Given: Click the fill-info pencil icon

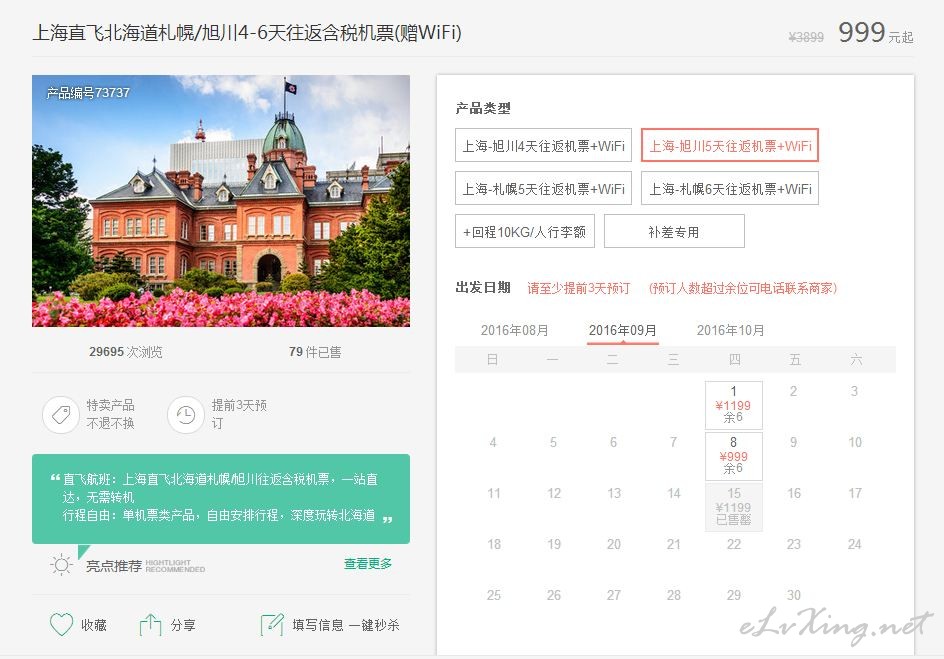Looking at the screenshot, I should (272, 625).
